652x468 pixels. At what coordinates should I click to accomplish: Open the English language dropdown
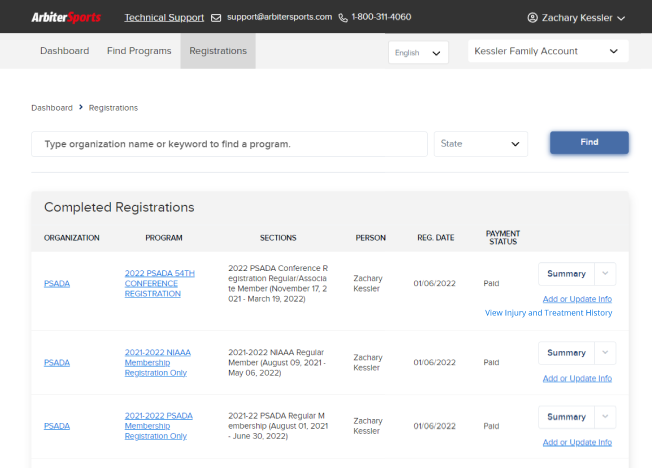click(418, 52)
